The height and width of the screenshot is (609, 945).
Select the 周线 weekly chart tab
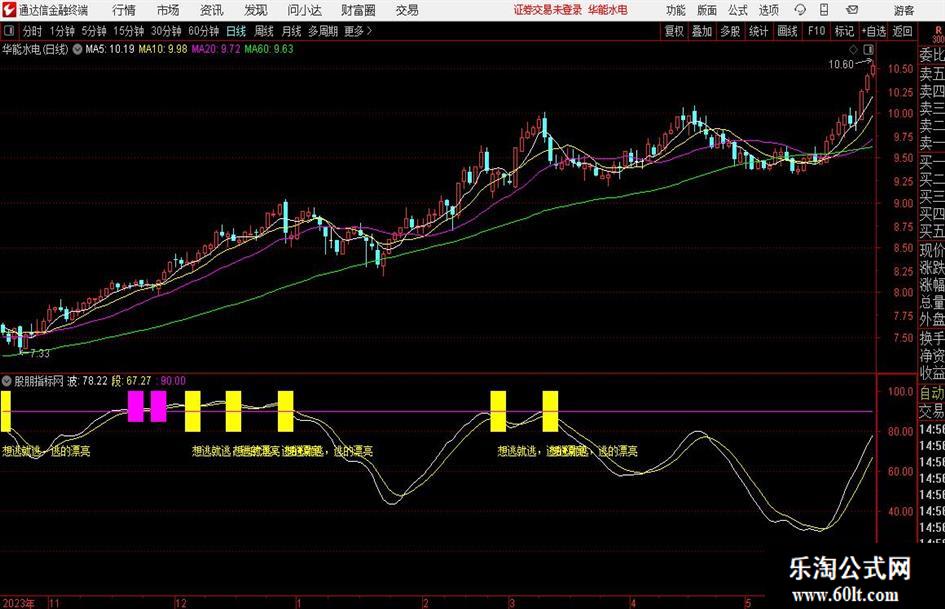(x=264, y=31)
